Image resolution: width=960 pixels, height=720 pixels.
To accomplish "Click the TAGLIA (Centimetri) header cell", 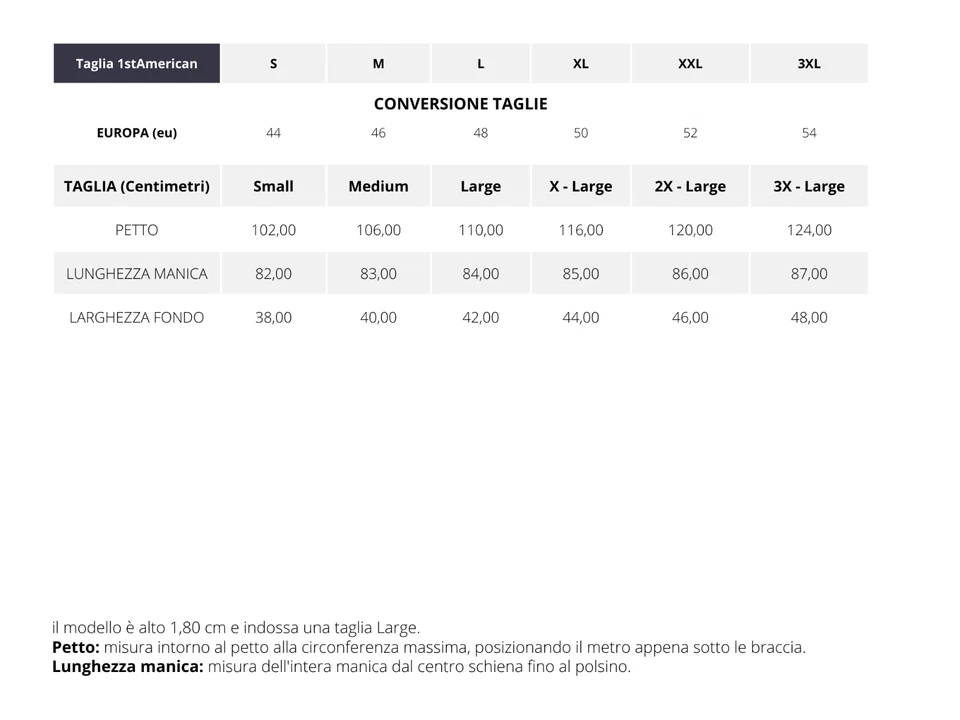I will [x=137, y=186].
